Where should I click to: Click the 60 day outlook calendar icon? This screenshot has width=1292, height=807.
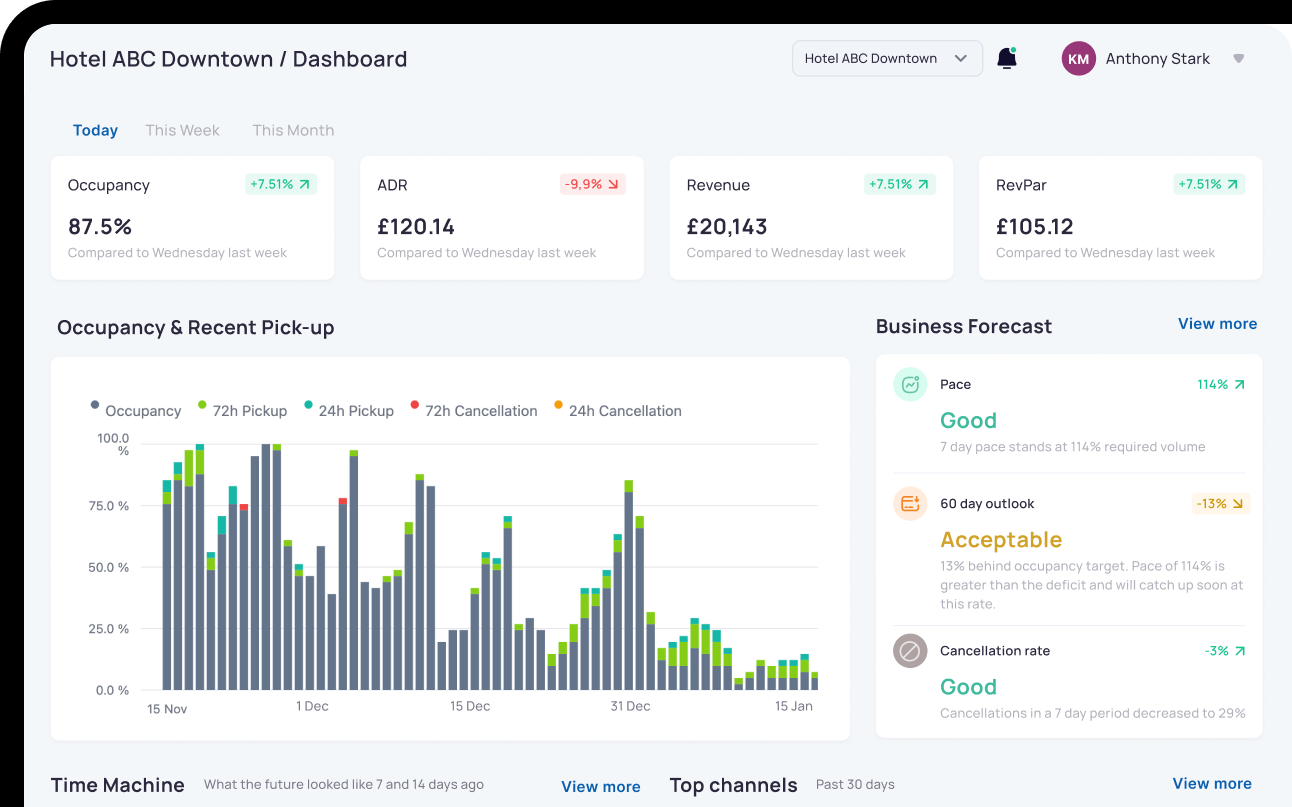point(910,504)
